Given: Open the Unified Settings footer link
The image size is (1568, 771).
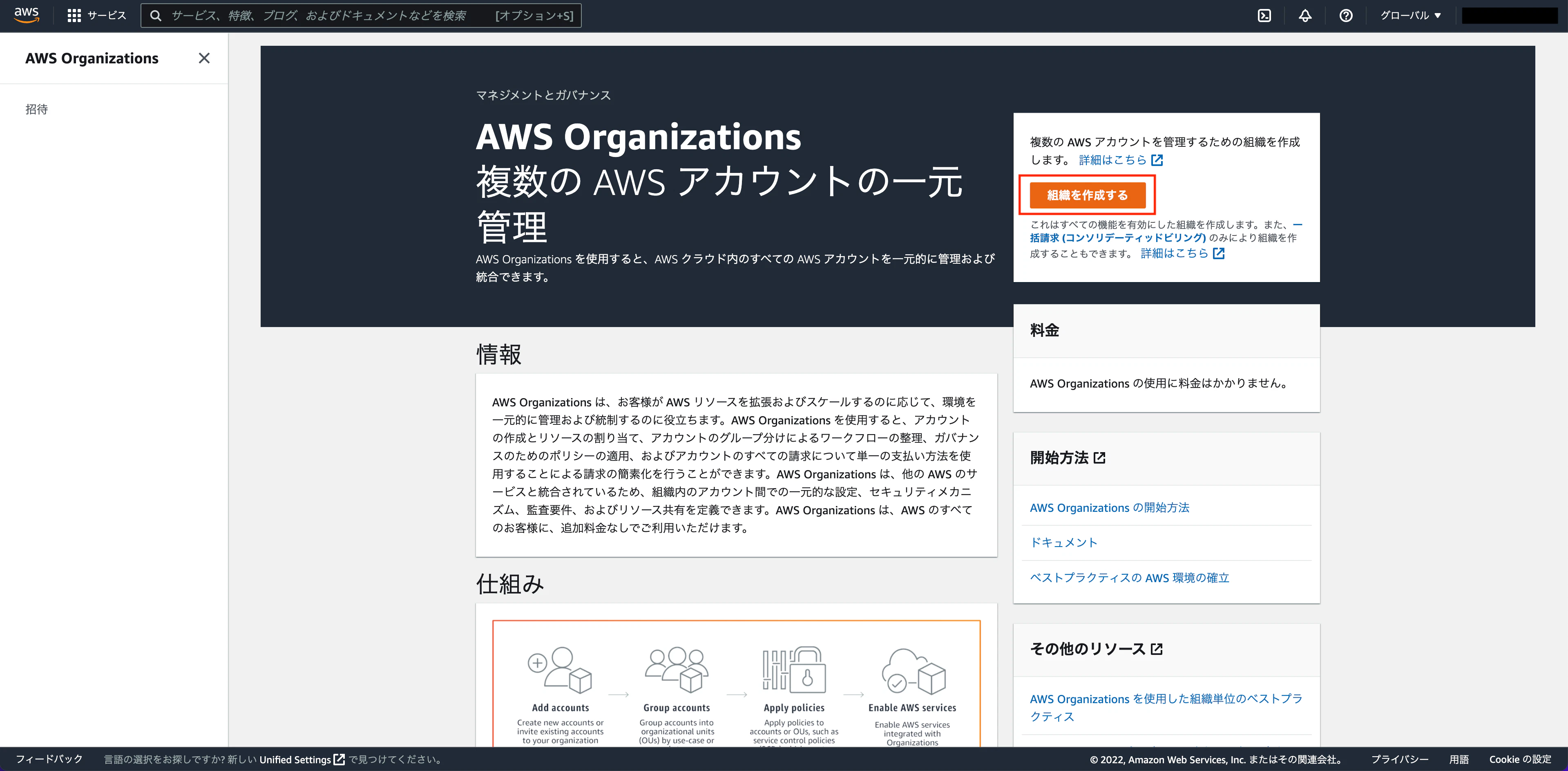Looking at the screenshot, I should pos(302,760).
